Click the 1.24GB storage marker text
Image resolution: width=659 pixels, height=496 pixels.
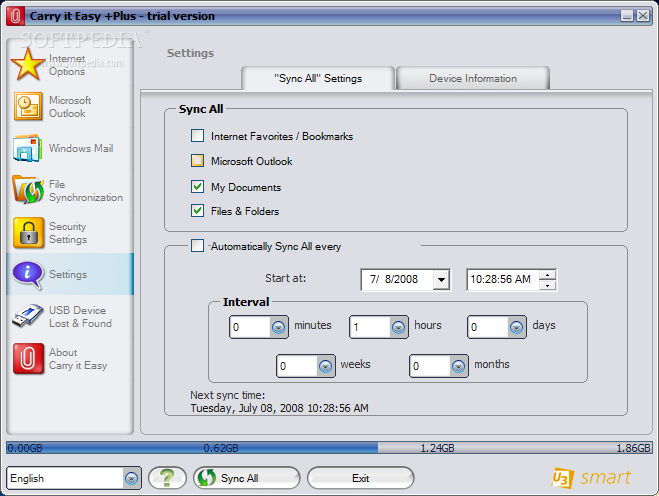[x=438, y=448]
